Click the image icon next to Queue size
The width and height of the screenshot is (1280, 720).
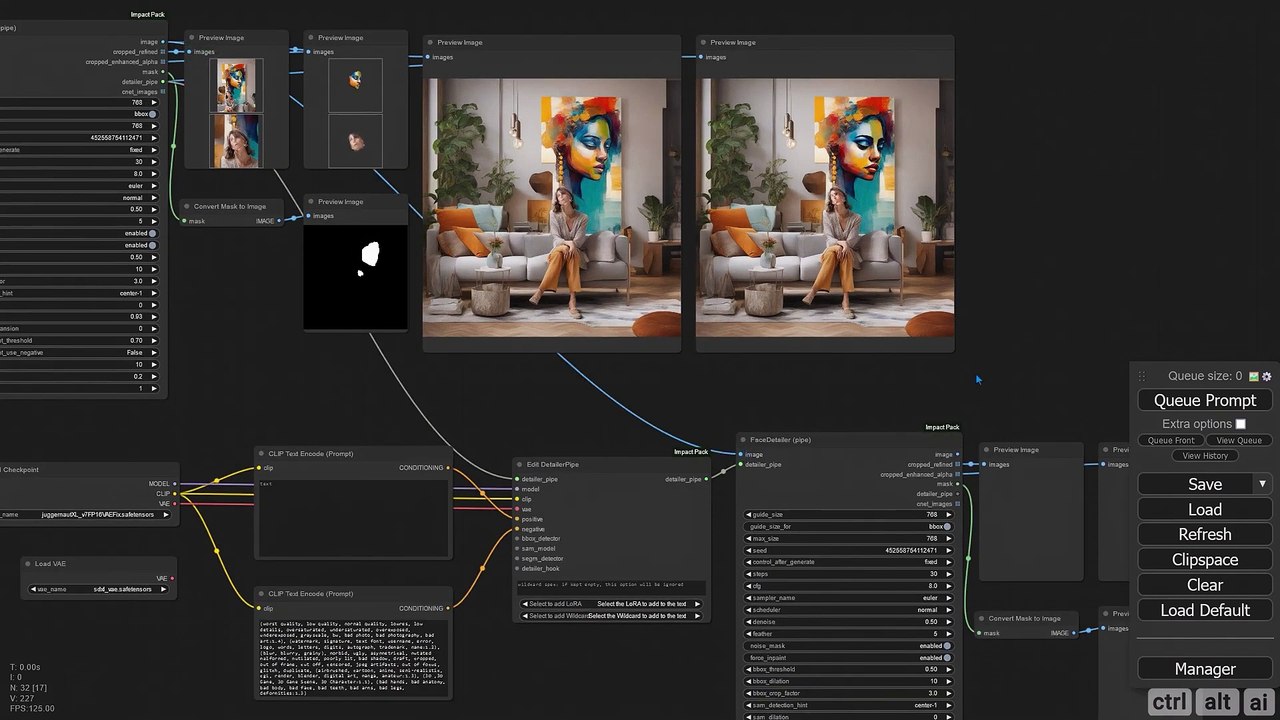[x=1254, y=376]
